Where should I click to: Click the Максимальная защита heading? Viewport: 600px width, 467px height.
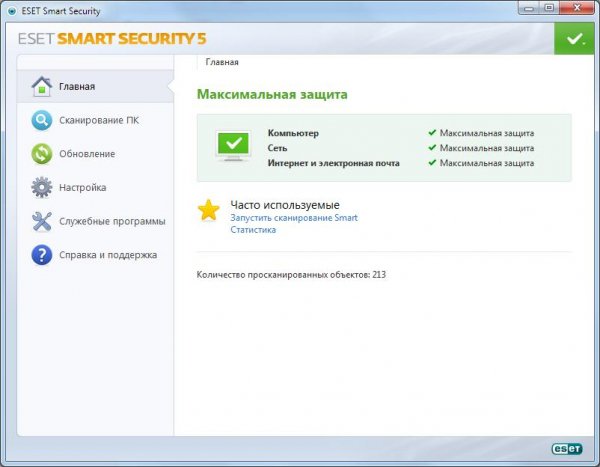(272, 94)
